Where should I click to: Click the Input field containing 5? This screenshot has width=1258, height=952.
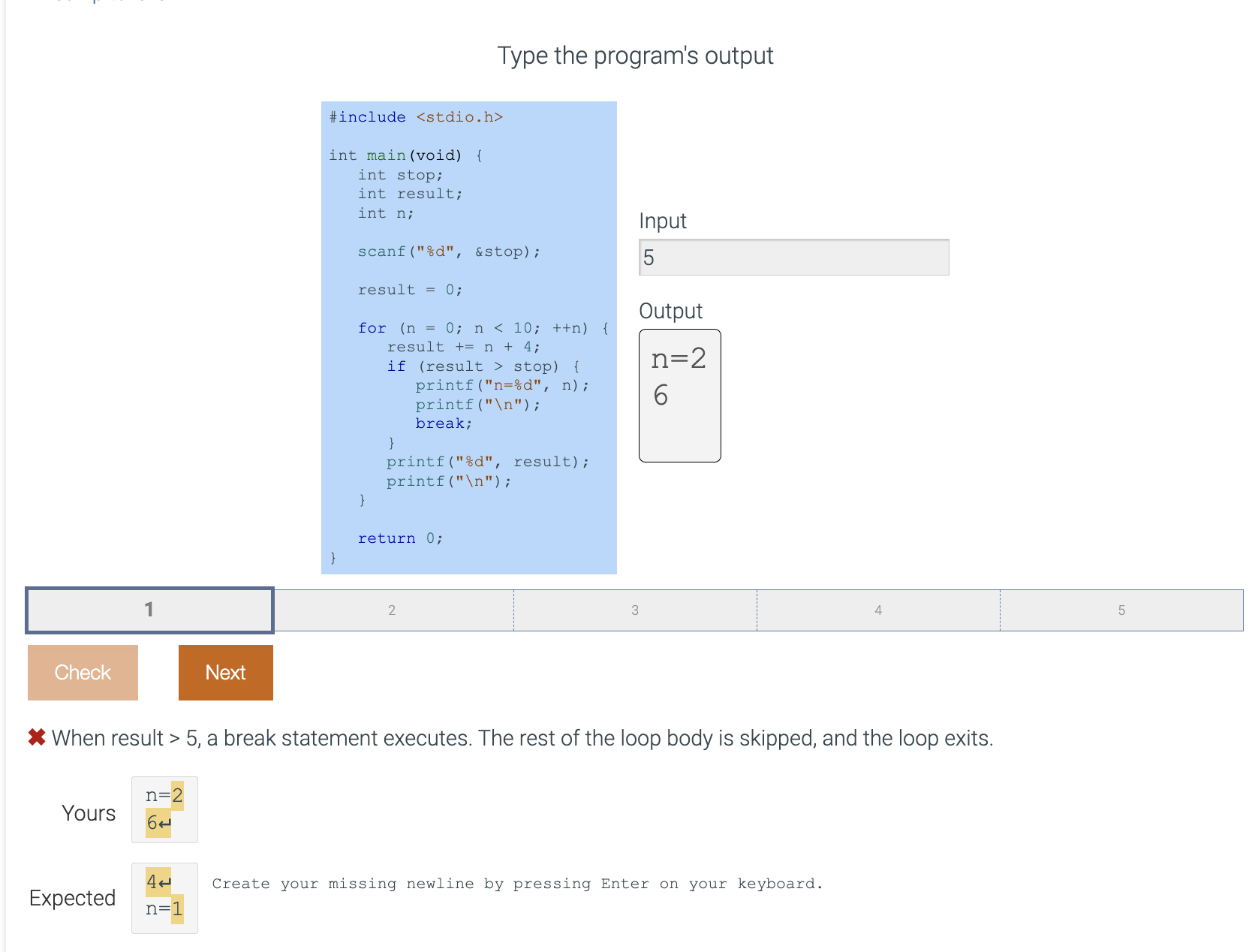coord(793,257)
